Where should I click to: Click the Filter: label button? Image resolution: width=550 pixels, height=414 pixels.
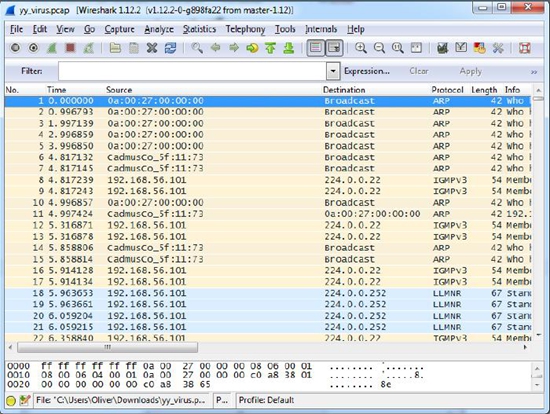pos(32,71)
